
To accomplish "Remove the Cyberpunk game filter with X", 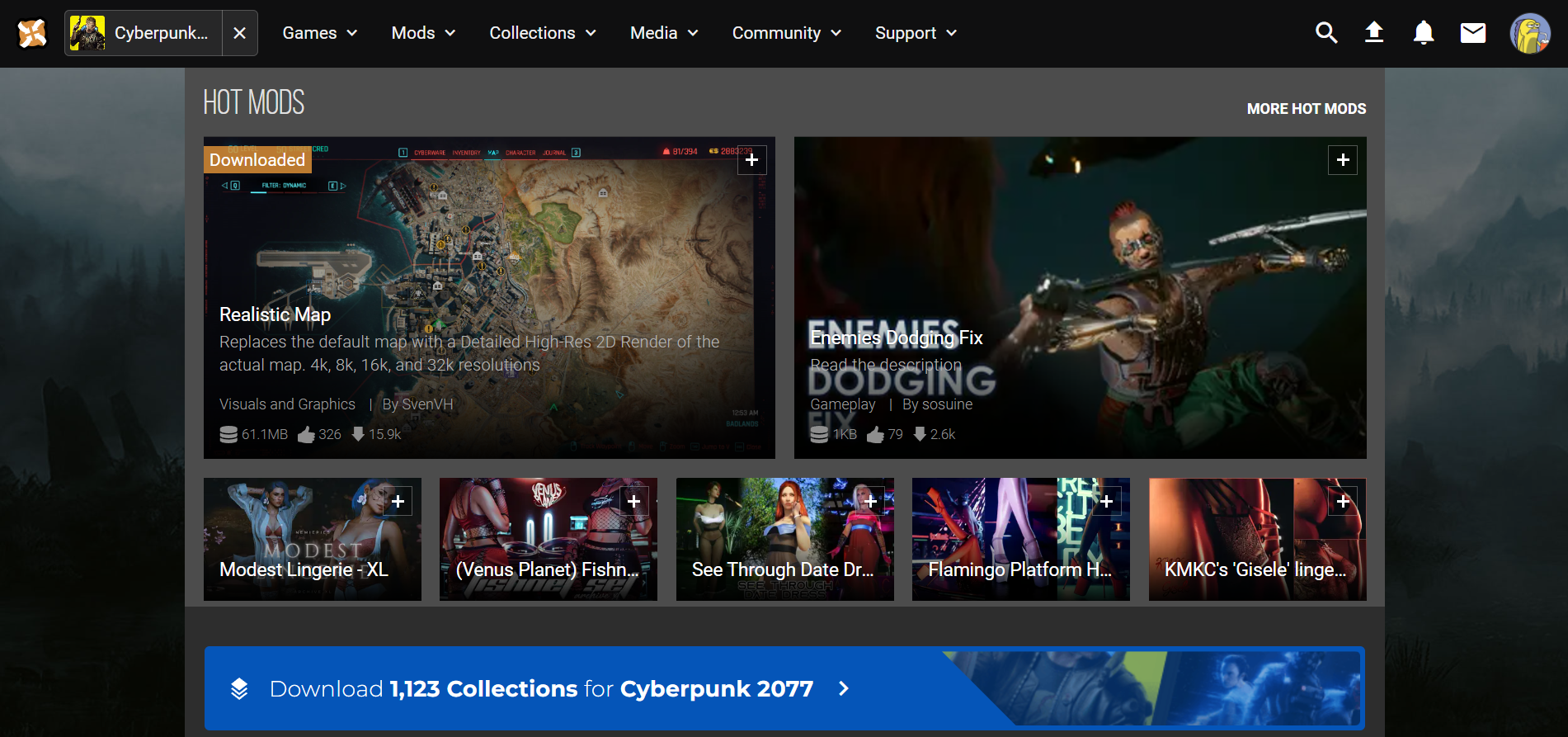I will (x=239, y=33).
